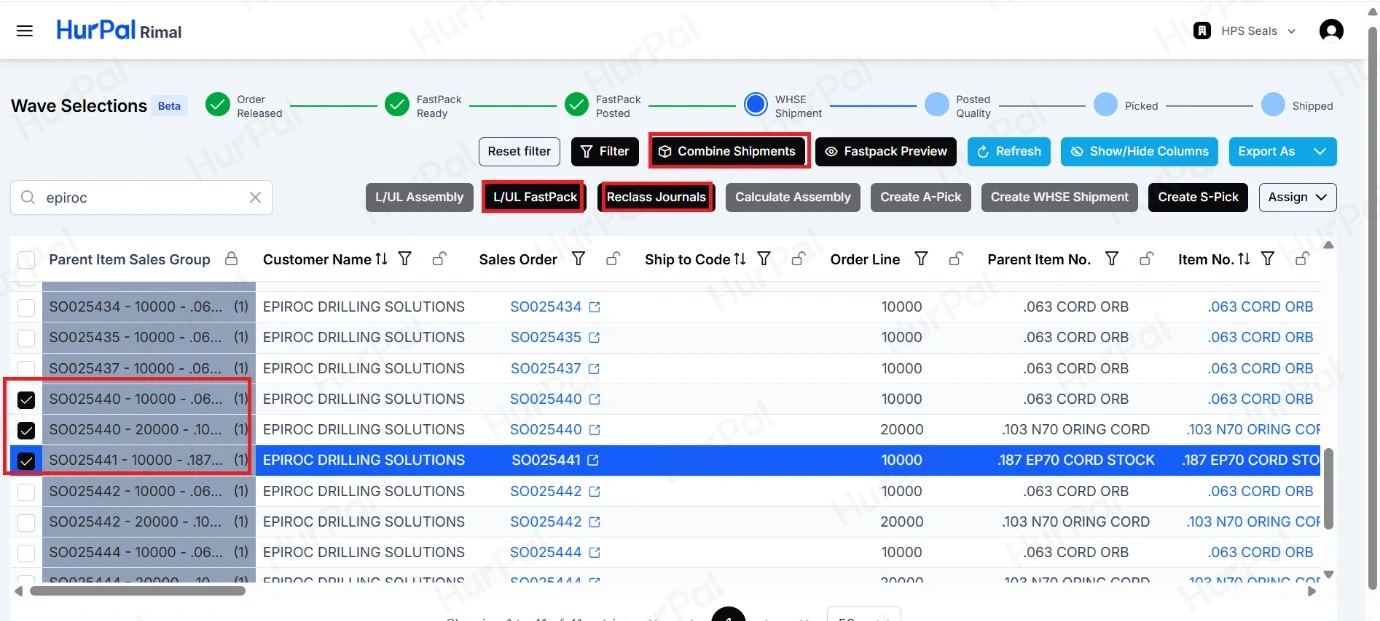Open filter funnel for Ship to Code column

(764, 259)
